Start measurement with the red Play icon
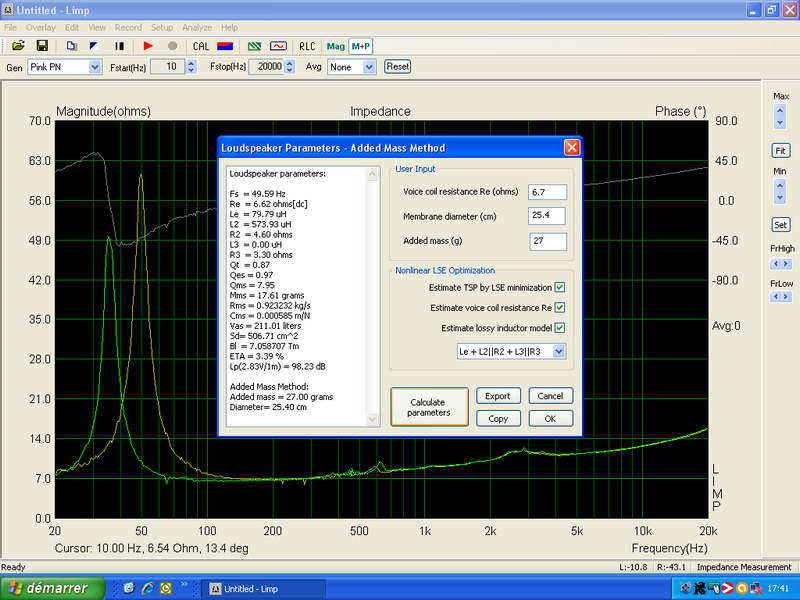 (x=148, y=46)
